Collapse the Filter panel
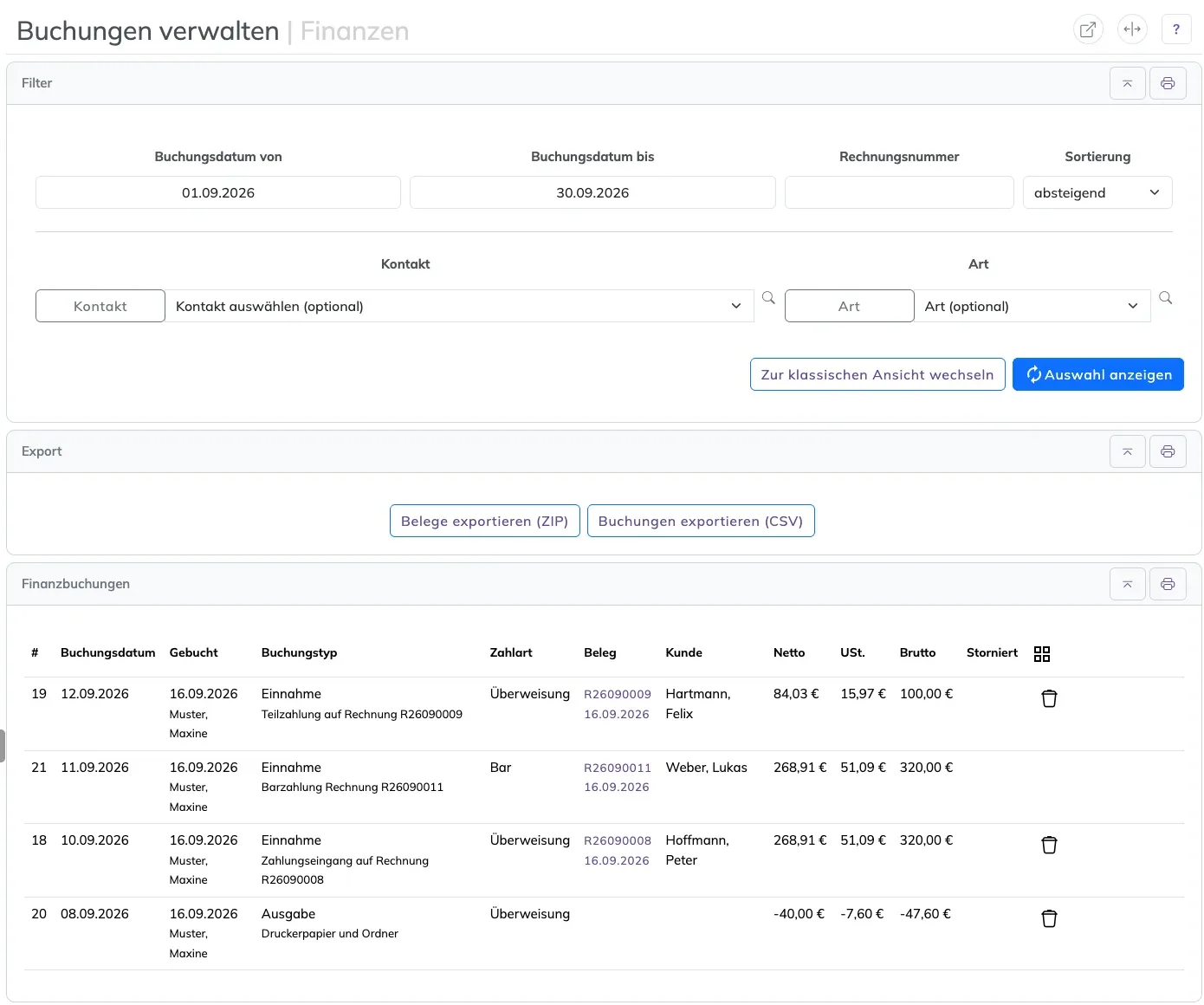1204x1005 pixels. click(1128, 83)
